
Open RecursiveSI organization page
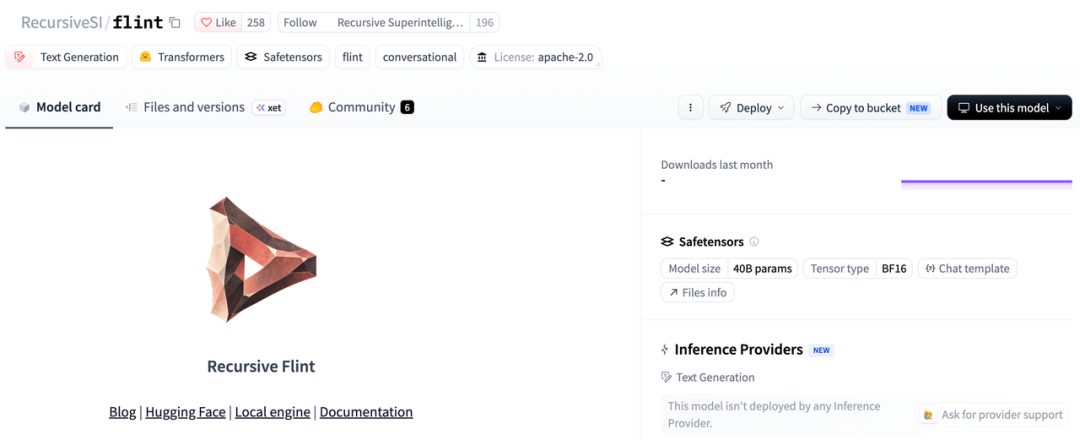pyautogui.click(x=61, y=23)
